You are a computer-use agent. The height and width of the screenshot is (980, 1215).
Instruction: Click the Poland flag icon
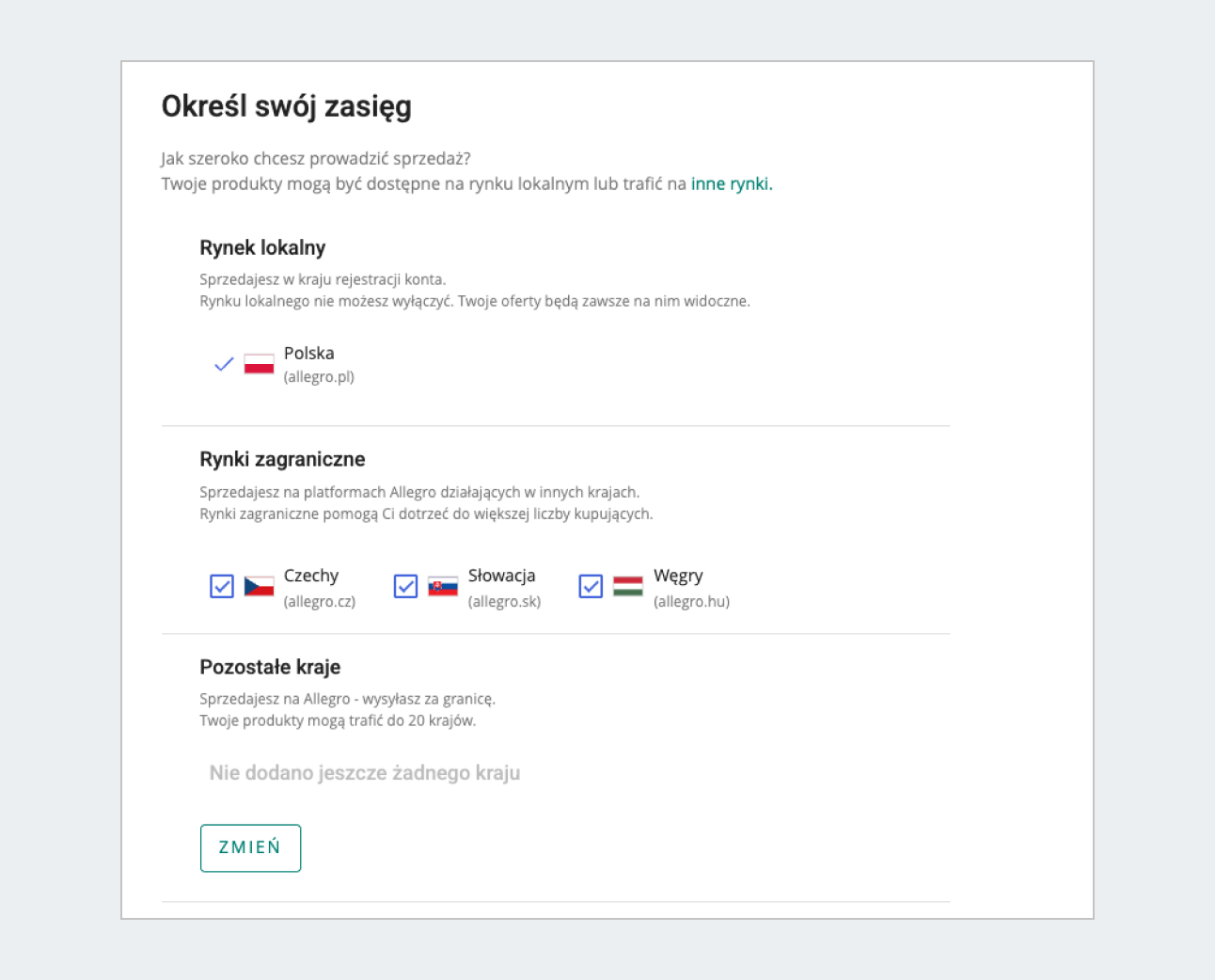pyautogui.click(x=259, y=364)
